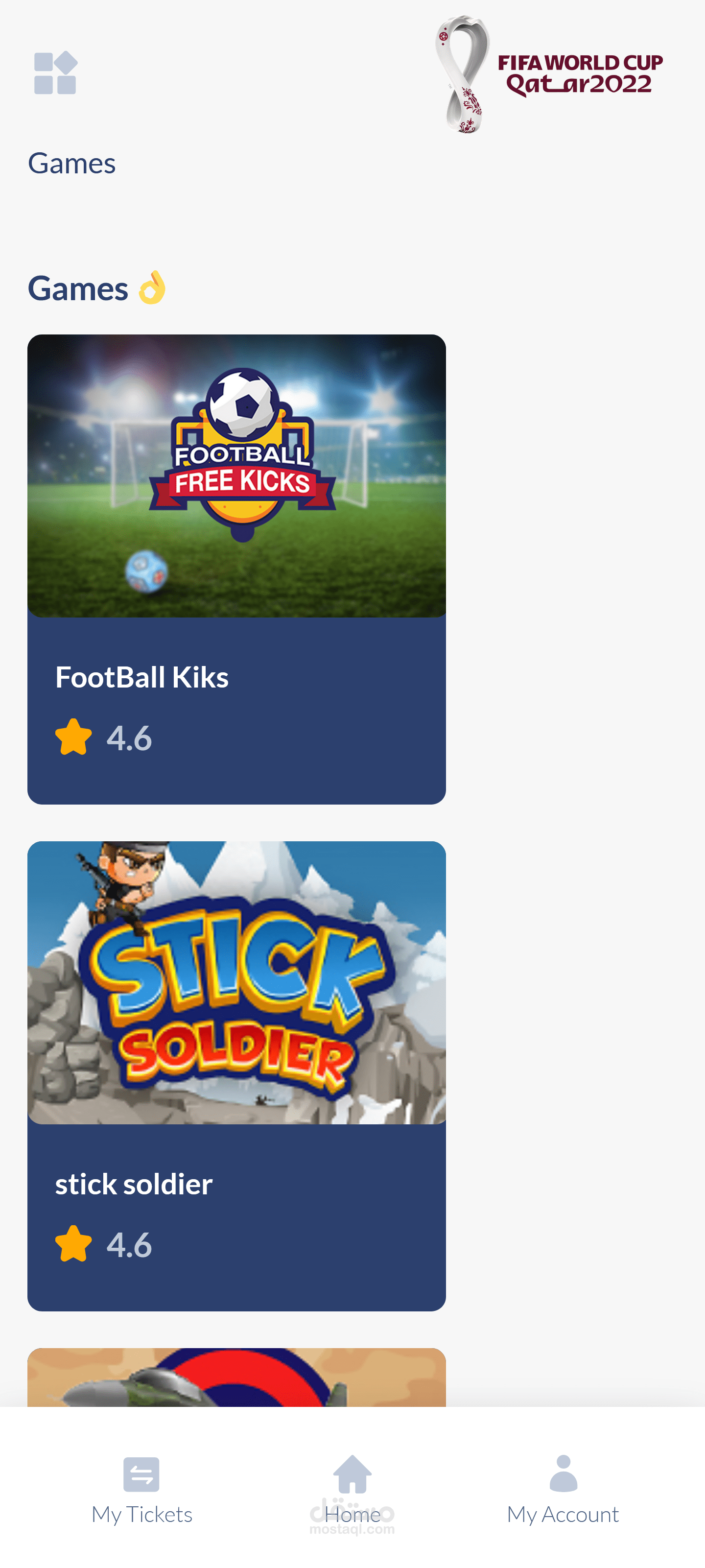Image resolution: width=705 pixels, height=1568 pixels.
Task: Tap the star icon on stick soldier card
Action: 73,1243
